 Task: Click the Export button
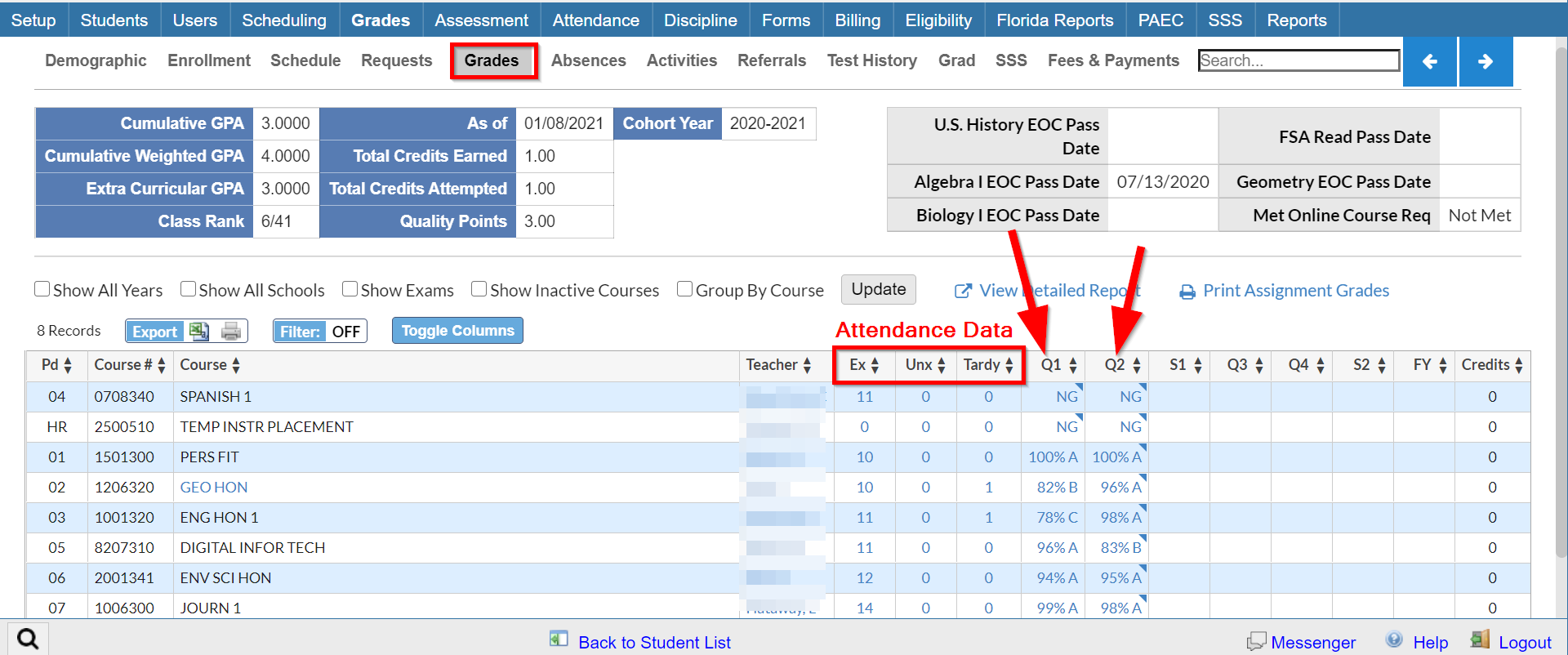tap(155, 332)
